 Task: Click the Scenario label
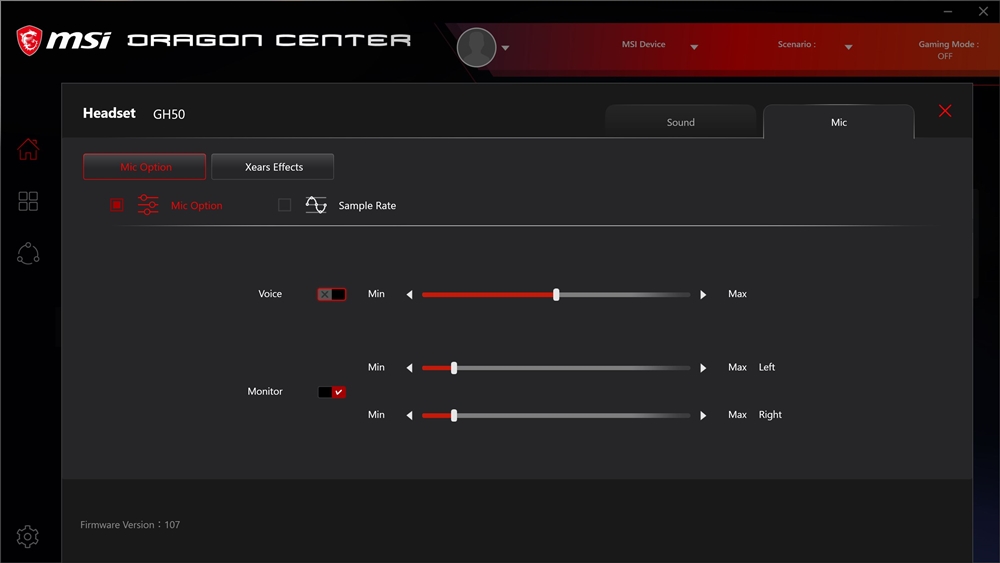(797, 44)
